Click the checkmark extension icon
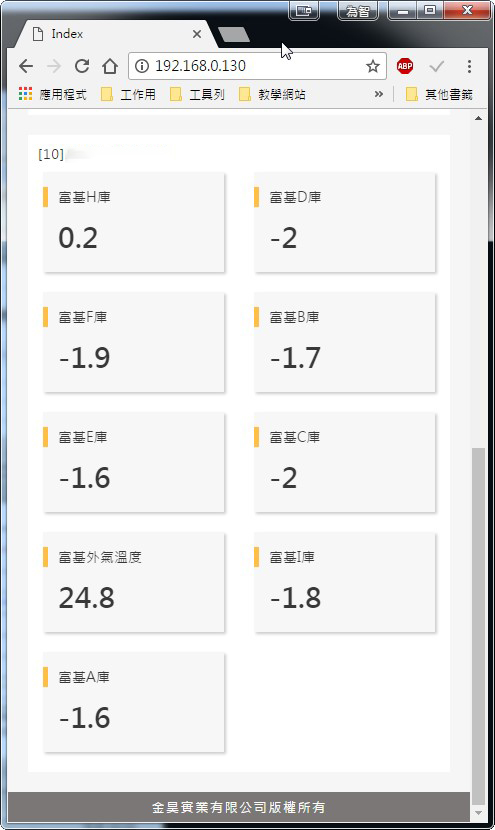The width and height of the screenshot is (495, 830). coord(437,66)
